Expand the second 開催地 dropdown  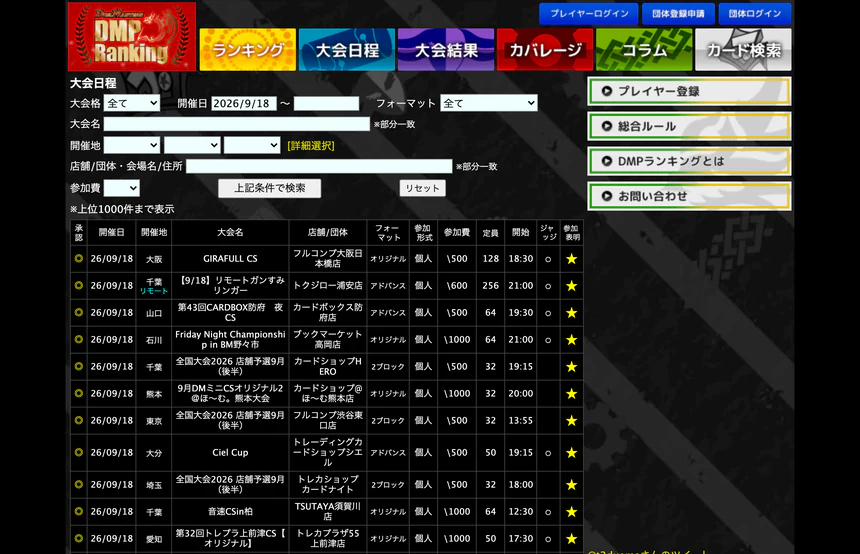pyautogui.click(x=192, y=145)
